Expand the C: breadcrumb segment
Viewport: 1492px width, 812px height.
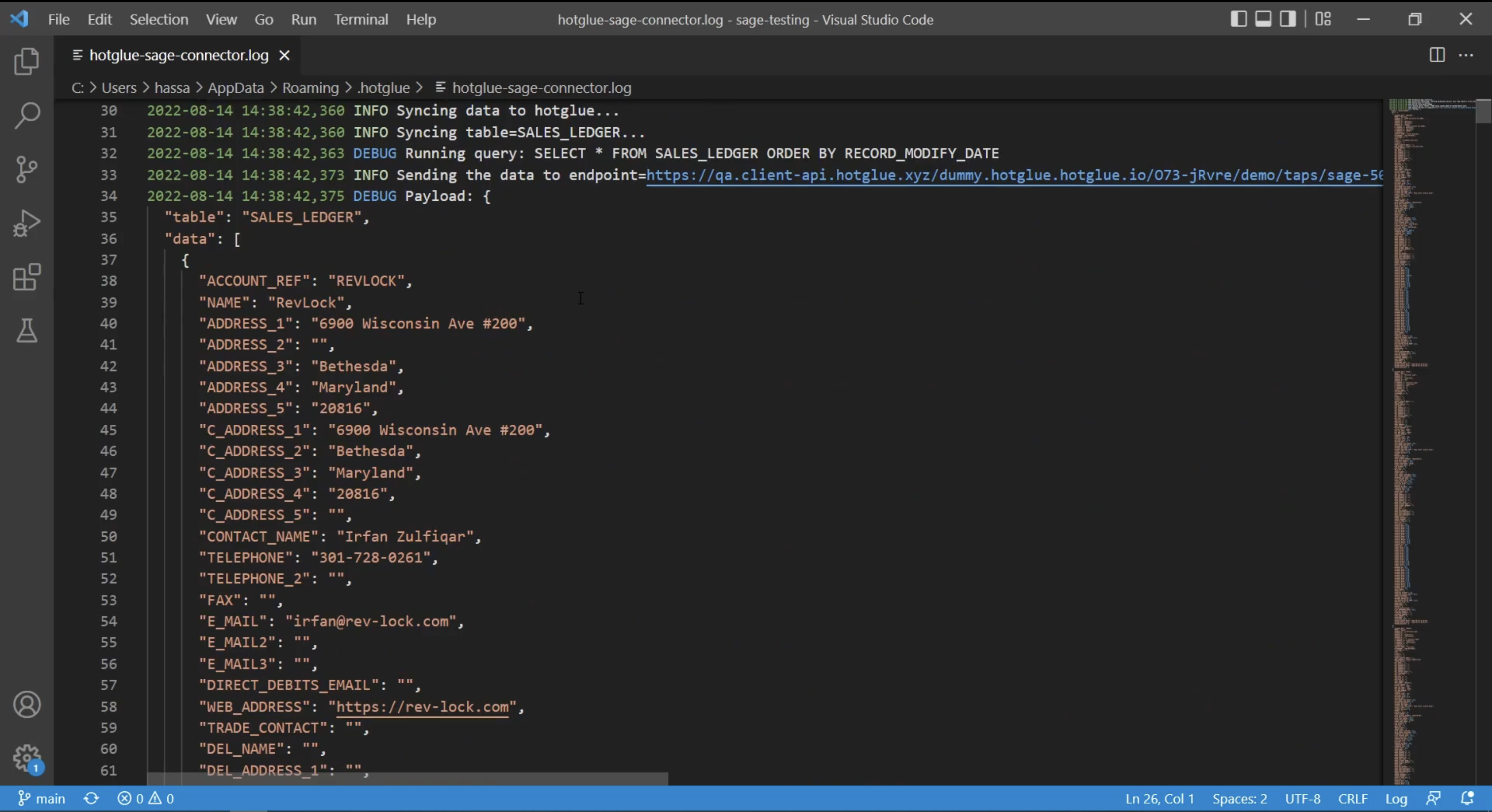(x=77, y=88)
